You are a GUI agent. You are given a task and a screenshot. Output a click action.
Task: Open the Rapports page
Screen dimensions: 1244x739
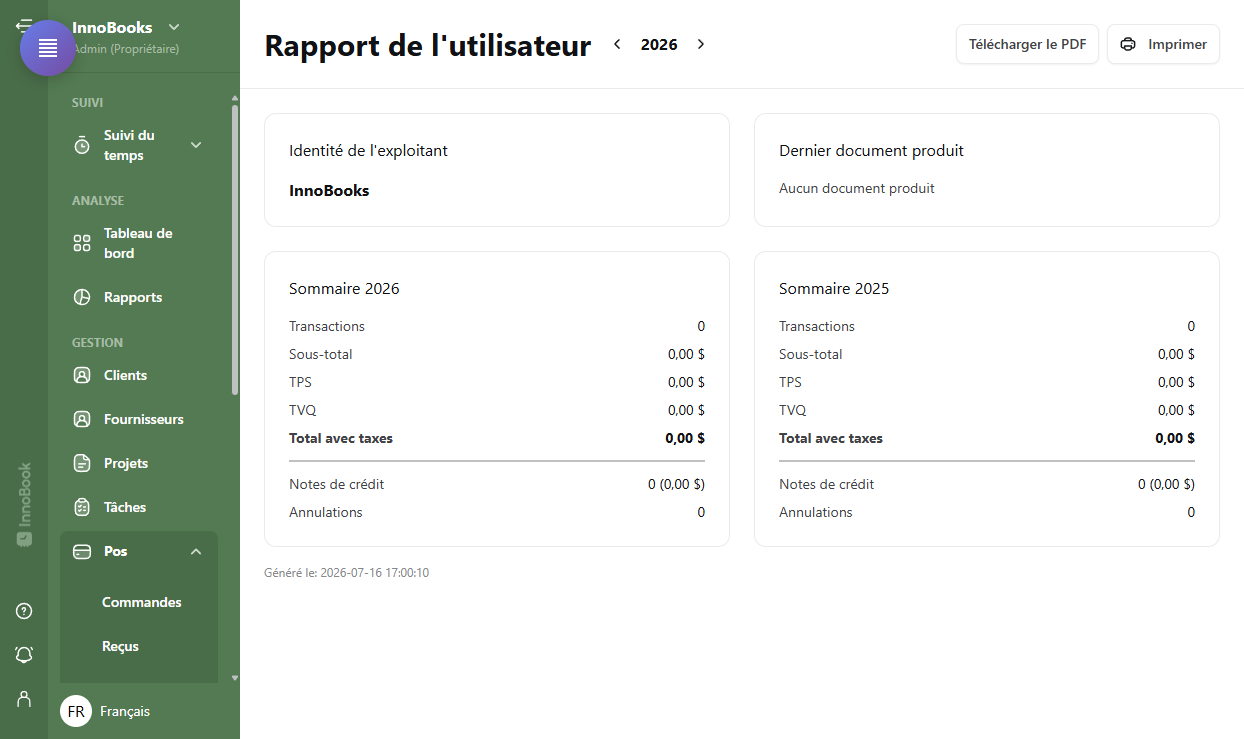[x=139, y=297]
